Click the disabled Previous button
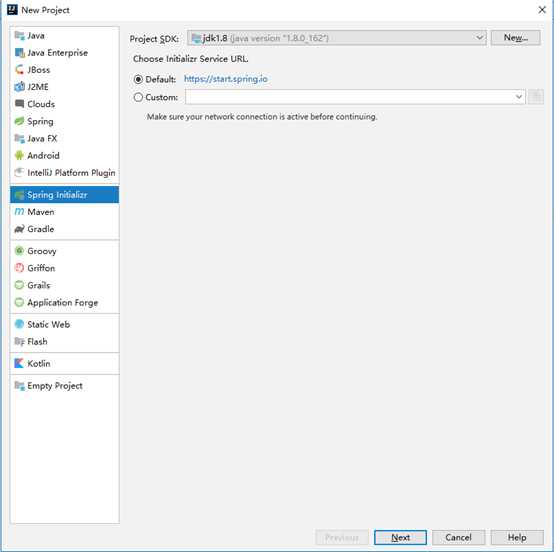 tap(342, 538)
